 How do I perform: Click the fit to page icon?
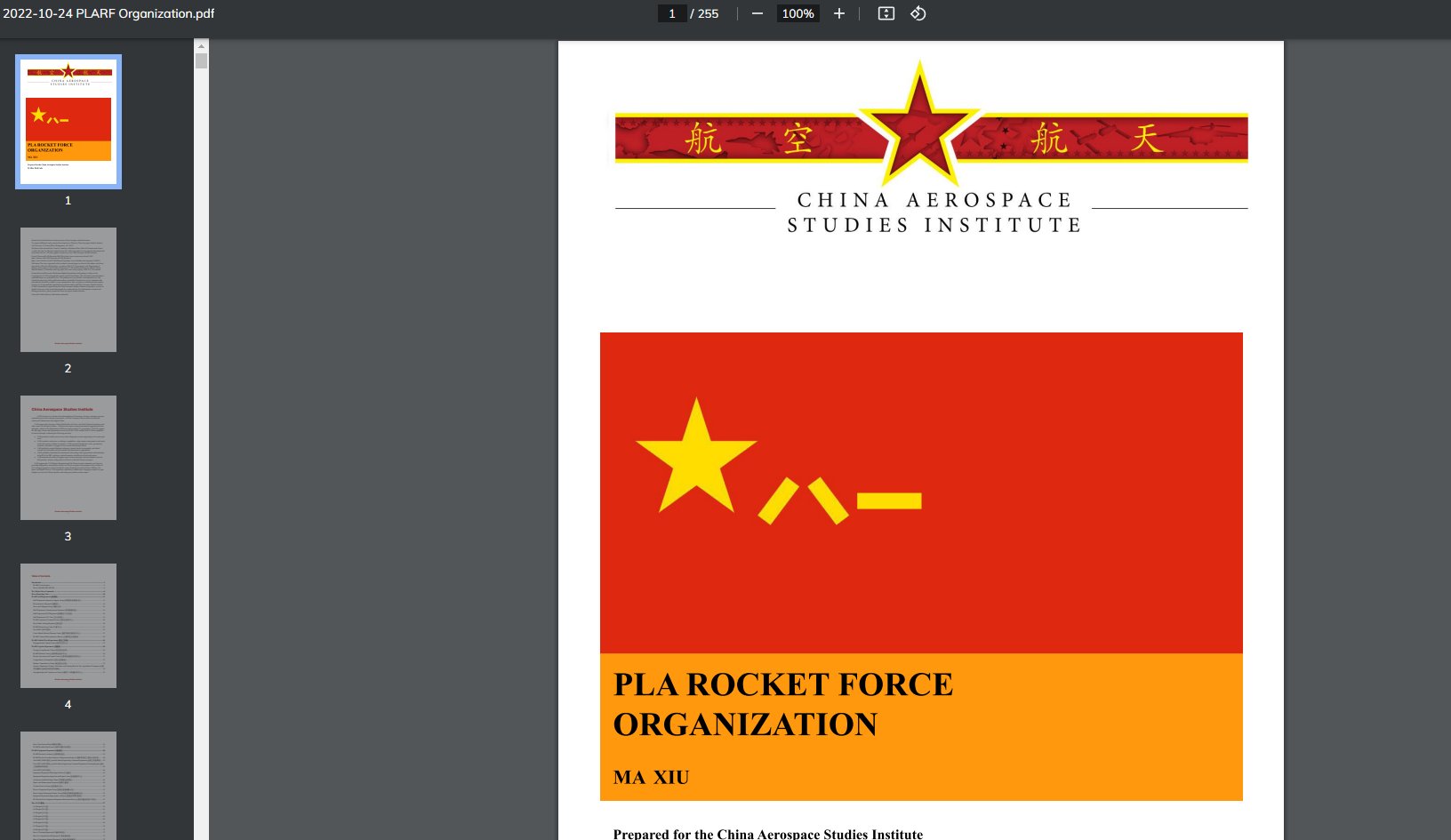click(886, 13)
